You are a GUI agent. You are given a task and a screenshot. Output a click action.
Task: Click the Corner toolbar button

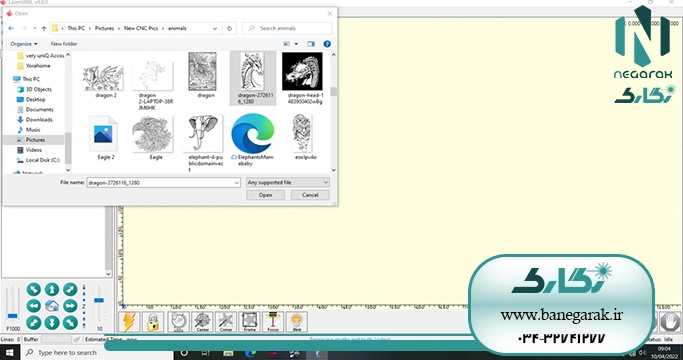pyautogui.click(x=226, y=322)
